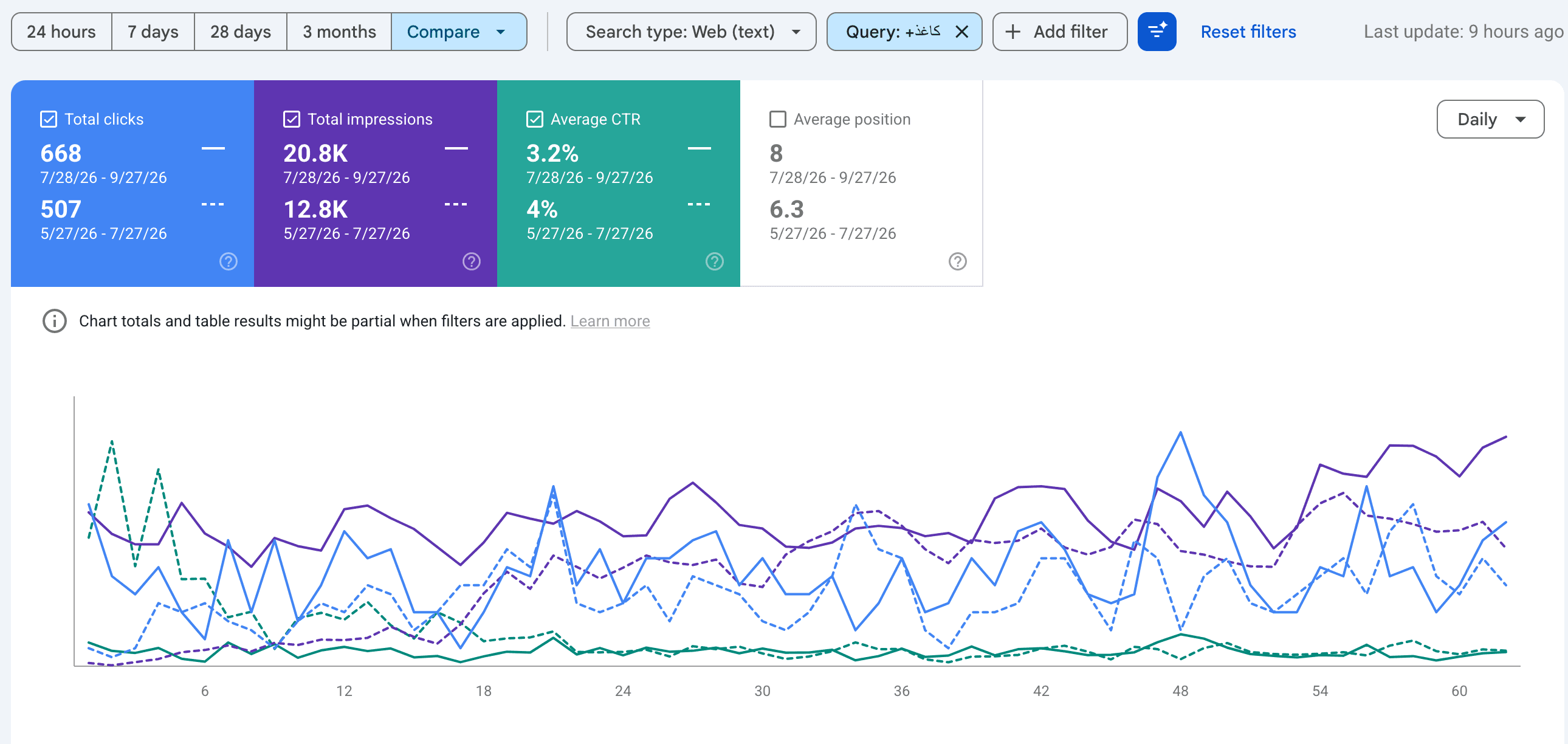
Task: Click the Reset filters link
Action: (1248, 32)
